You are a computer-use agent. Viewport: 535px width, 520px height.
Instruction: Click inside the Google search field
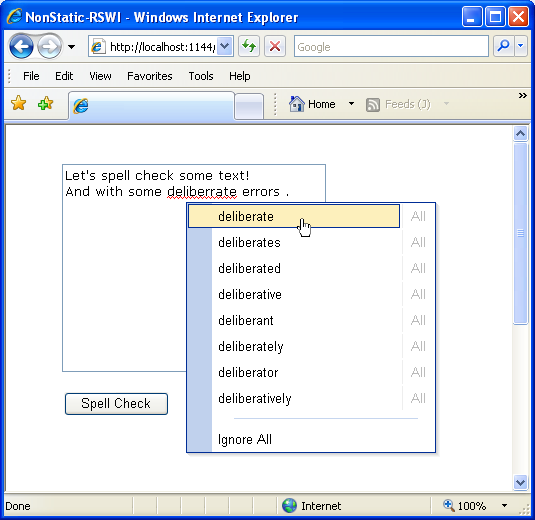click(391, 46)
